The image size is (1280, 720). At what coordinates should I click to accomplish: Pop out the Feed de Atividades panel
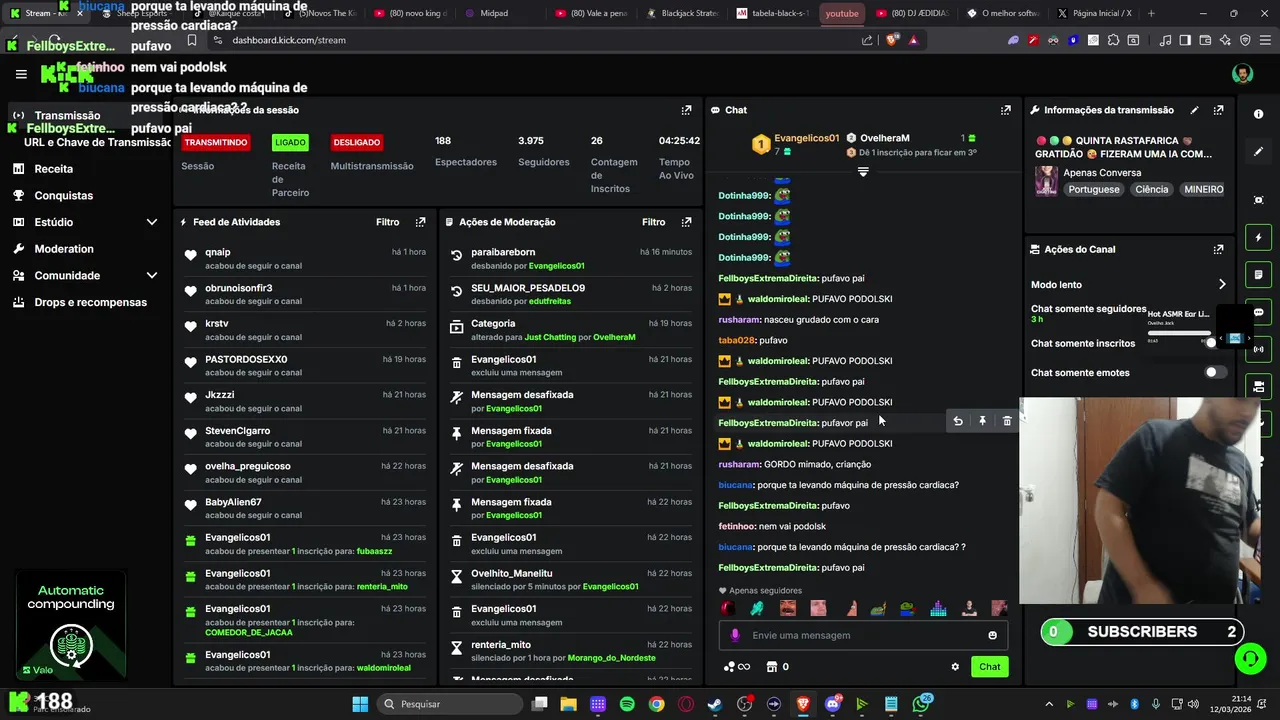point(420,222)
